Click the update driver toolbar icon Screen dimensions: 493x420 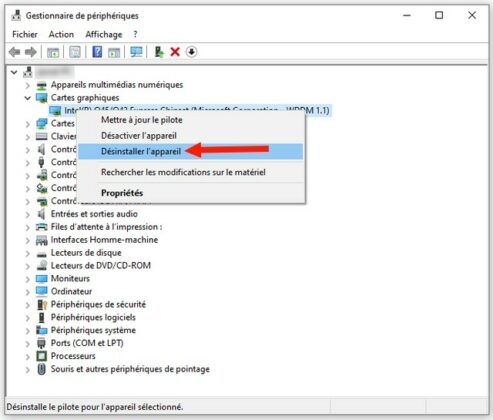(x=159, y=52)
